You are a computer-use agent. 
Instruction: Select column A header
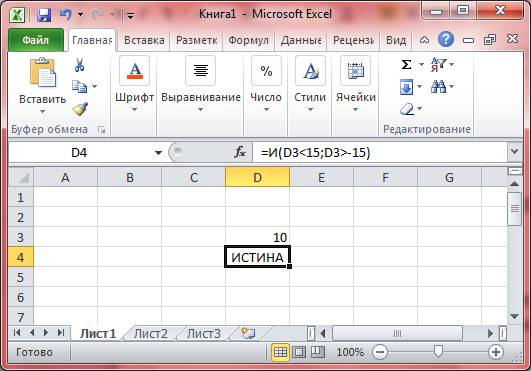pos(65,177)
